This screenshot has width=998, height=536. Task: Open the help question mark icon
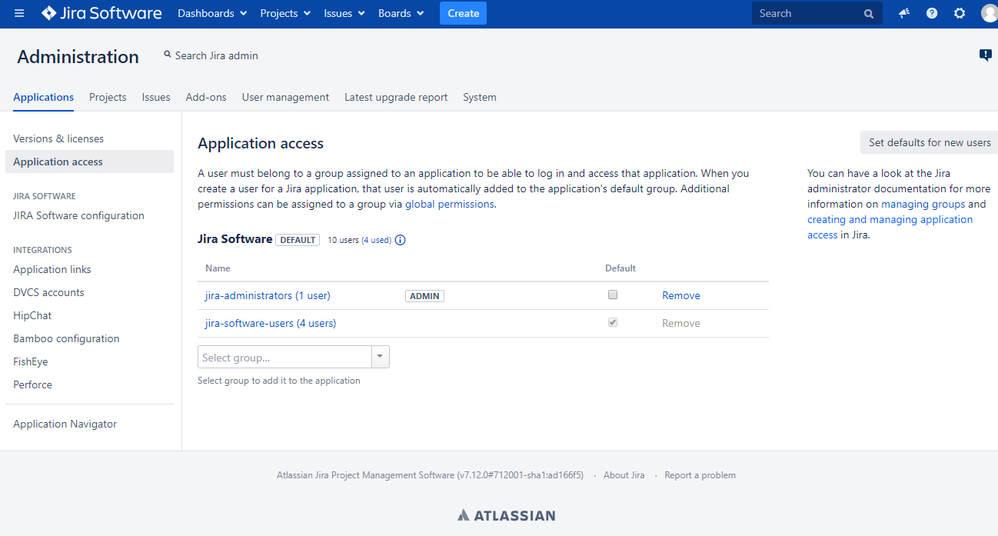pos(932,13)
